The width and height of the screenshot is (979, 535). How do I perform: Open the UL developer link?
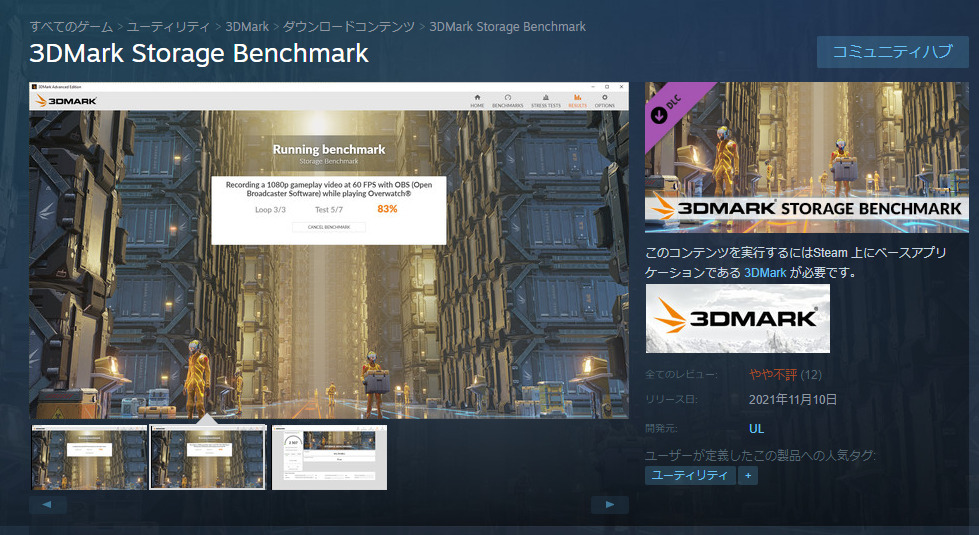756,429
